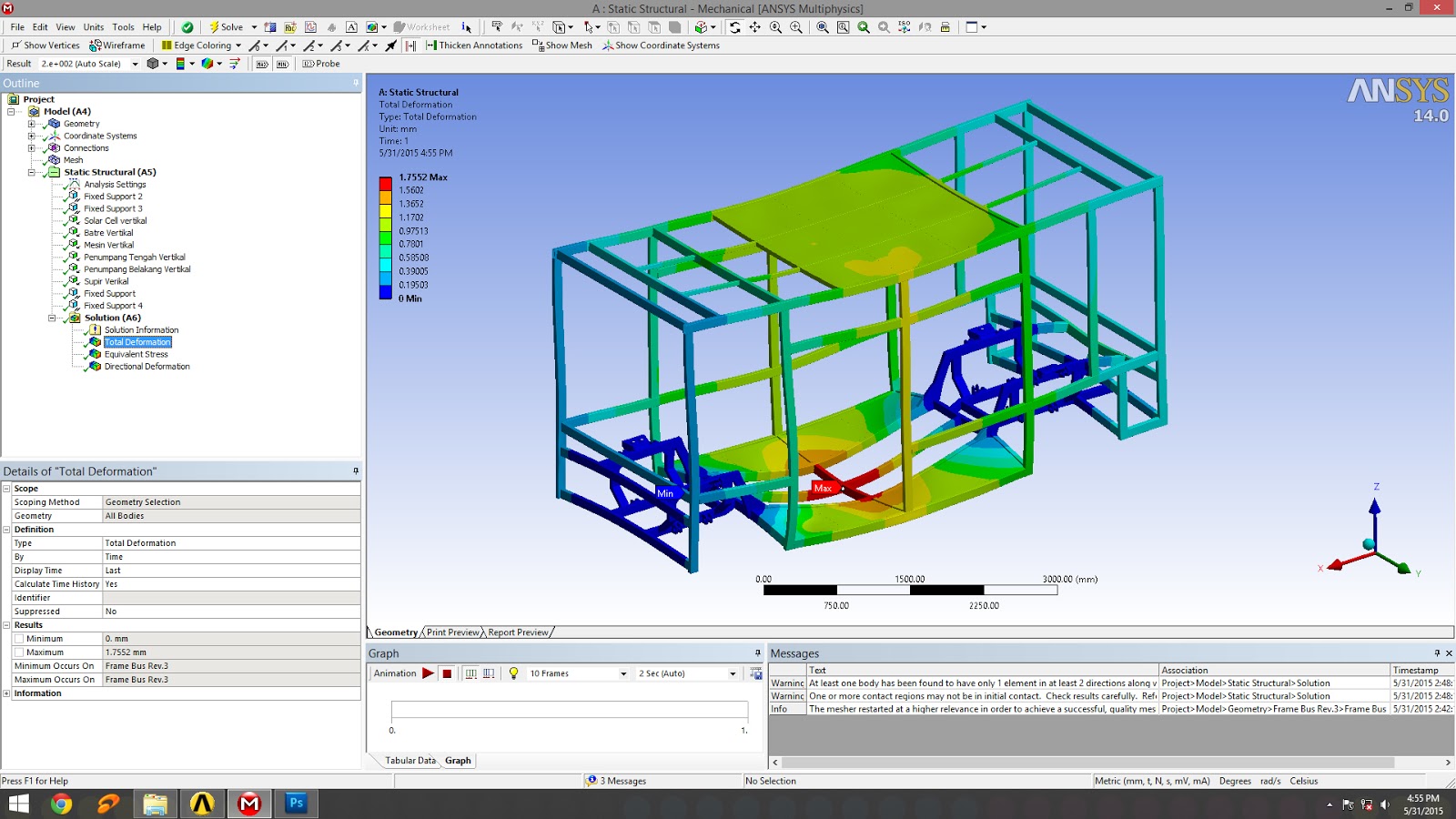The height and width of the screenshot is (819, 1456).
Task: Click the Zoom To Fit icon
Action: tap(823, 27)
